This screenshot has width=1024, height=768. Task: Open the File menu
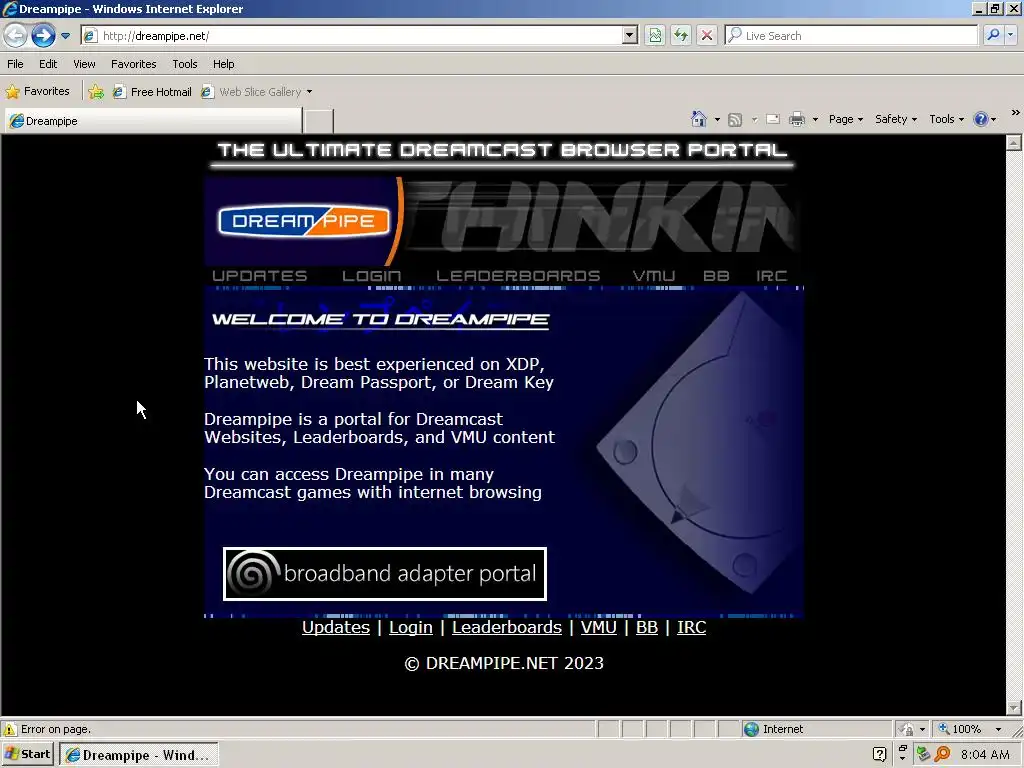pos(15,64)
